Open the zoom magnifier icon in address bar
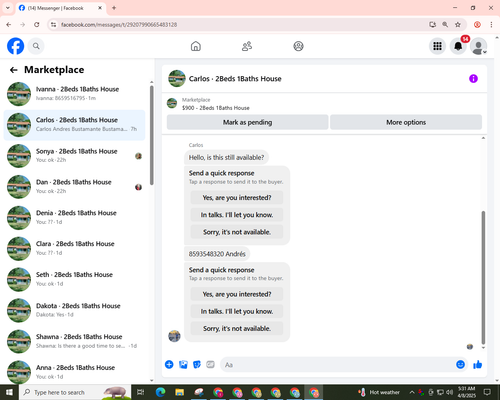This screenshot has height=400, width=500. 445,25
